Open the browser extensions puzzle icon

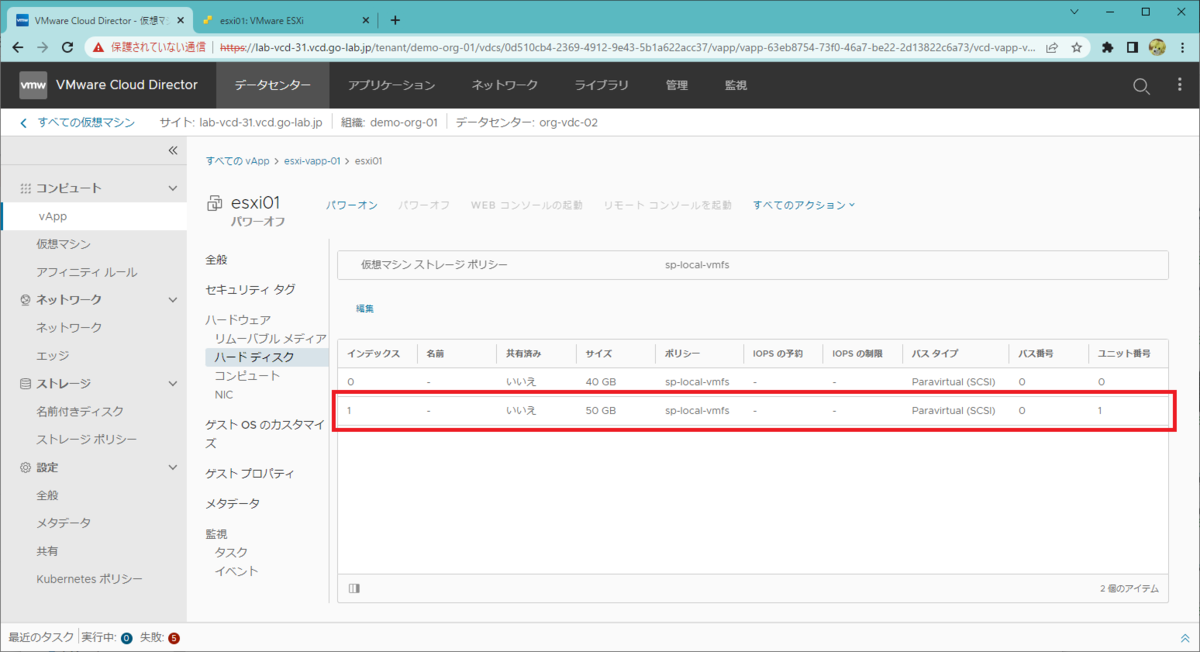tap(1108, 47)
